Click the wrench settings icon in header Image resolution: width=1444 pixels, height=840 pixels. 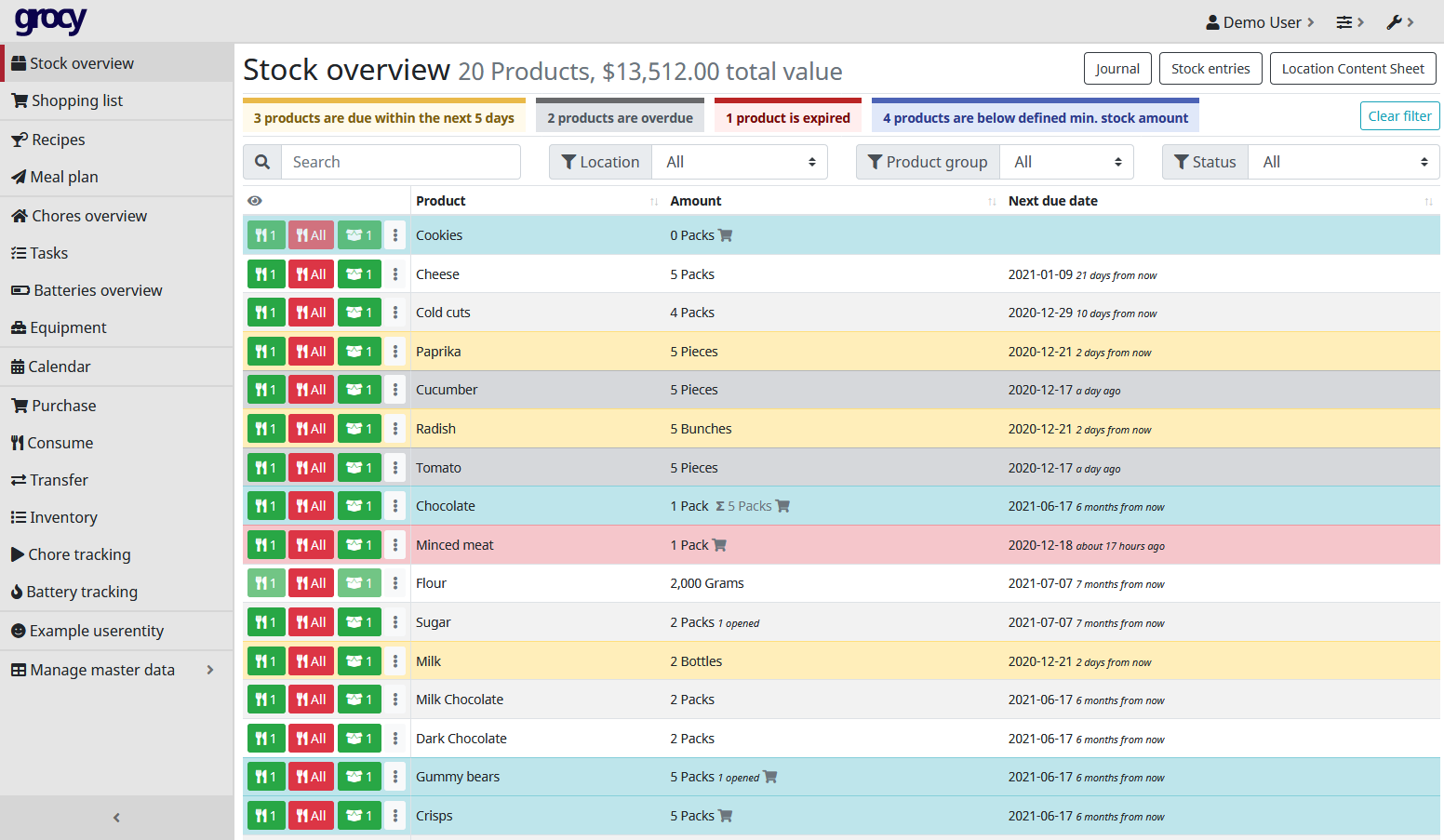[1398, 22]
